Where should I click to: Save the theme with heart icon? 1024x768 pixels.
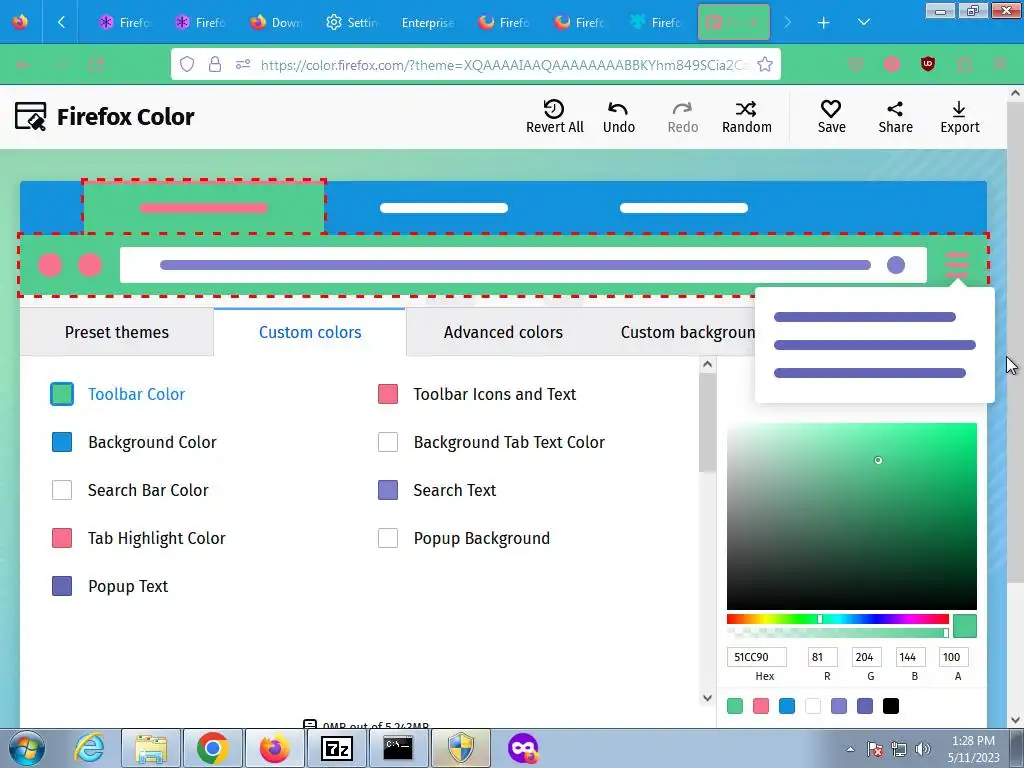click(x=831, y=117)
